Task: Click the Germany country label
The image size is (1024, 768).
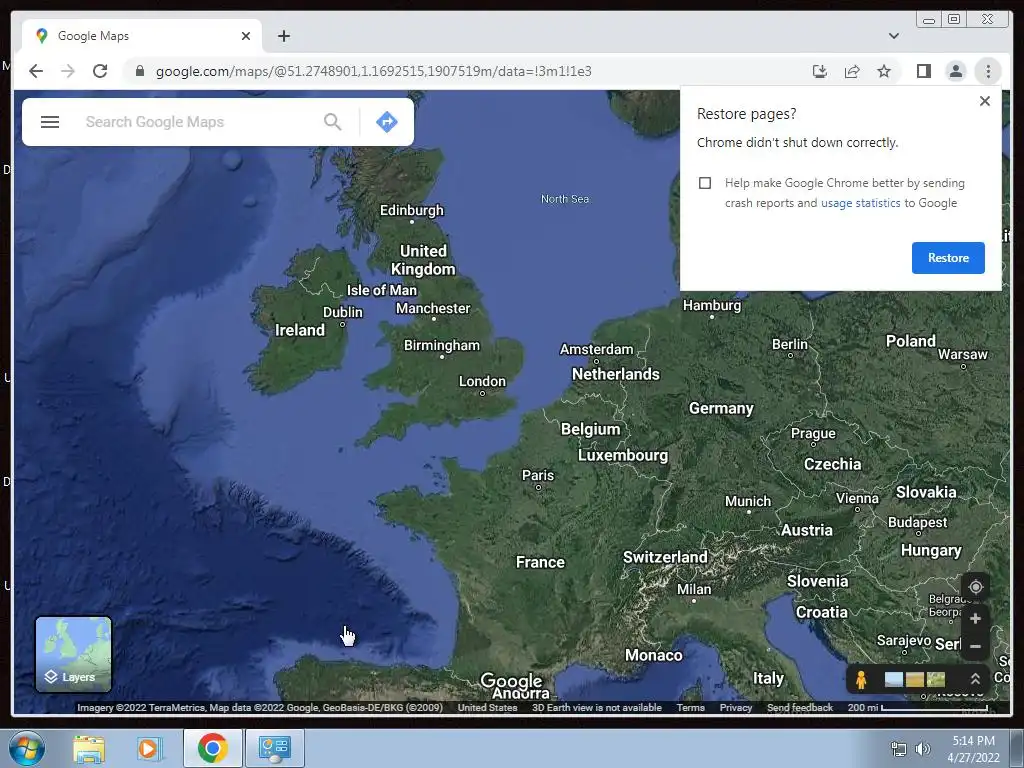Action: (x=721, y=408)
